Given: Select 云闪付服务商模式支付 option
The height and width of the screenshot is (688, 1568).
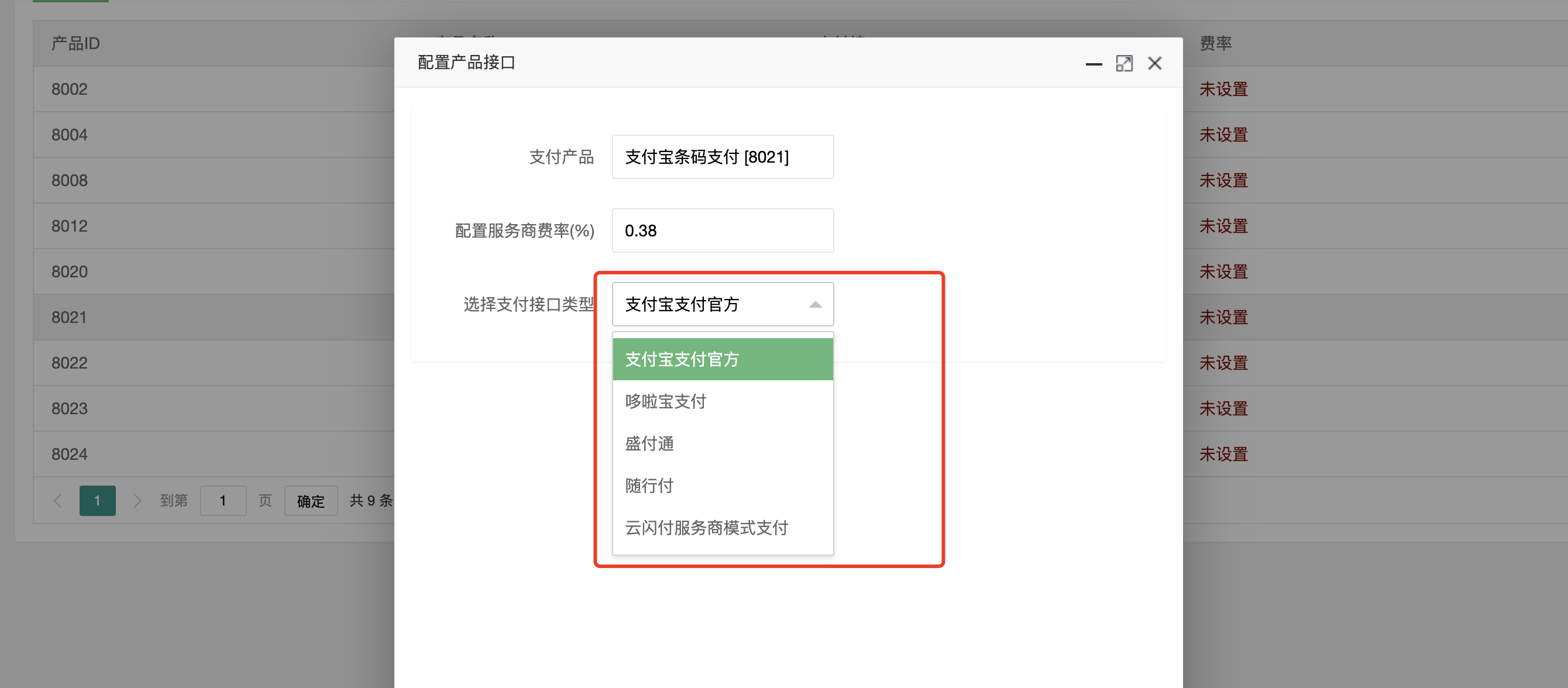Looking at the screenshot, I should tap(723, 527).
